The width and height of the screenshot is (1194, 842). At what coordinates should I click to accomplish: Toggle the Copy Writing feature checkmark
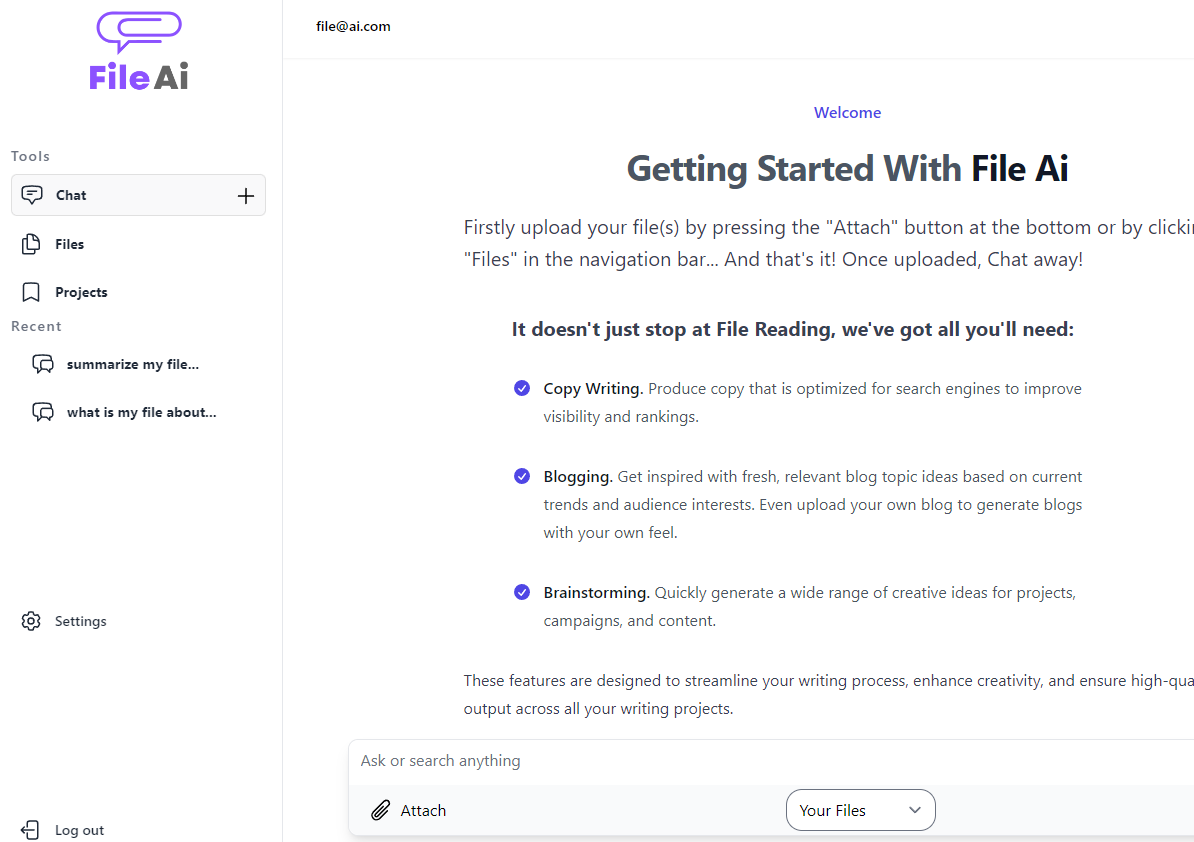pyautogui.click(x=522, y=388)
